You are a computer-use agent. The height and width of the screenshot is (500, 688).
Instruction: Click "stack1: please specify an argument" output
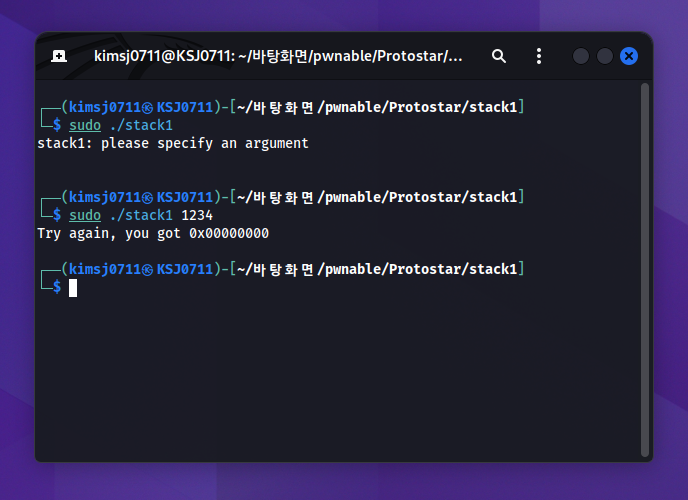tap(173, 143)
